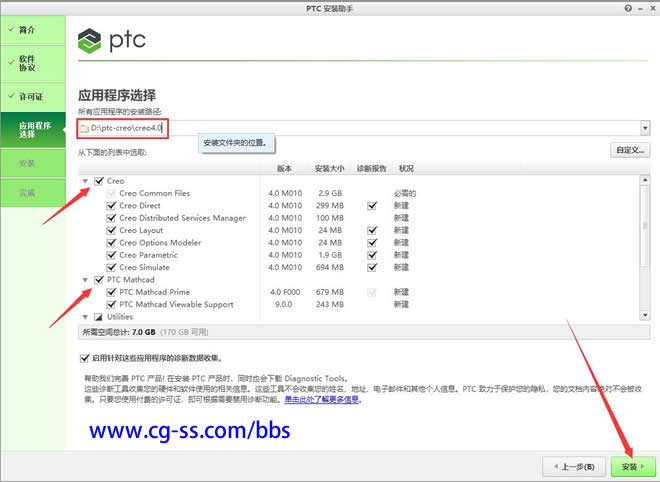Edit the installation path field
Screen dimensions: 660x482
(364, 128)
